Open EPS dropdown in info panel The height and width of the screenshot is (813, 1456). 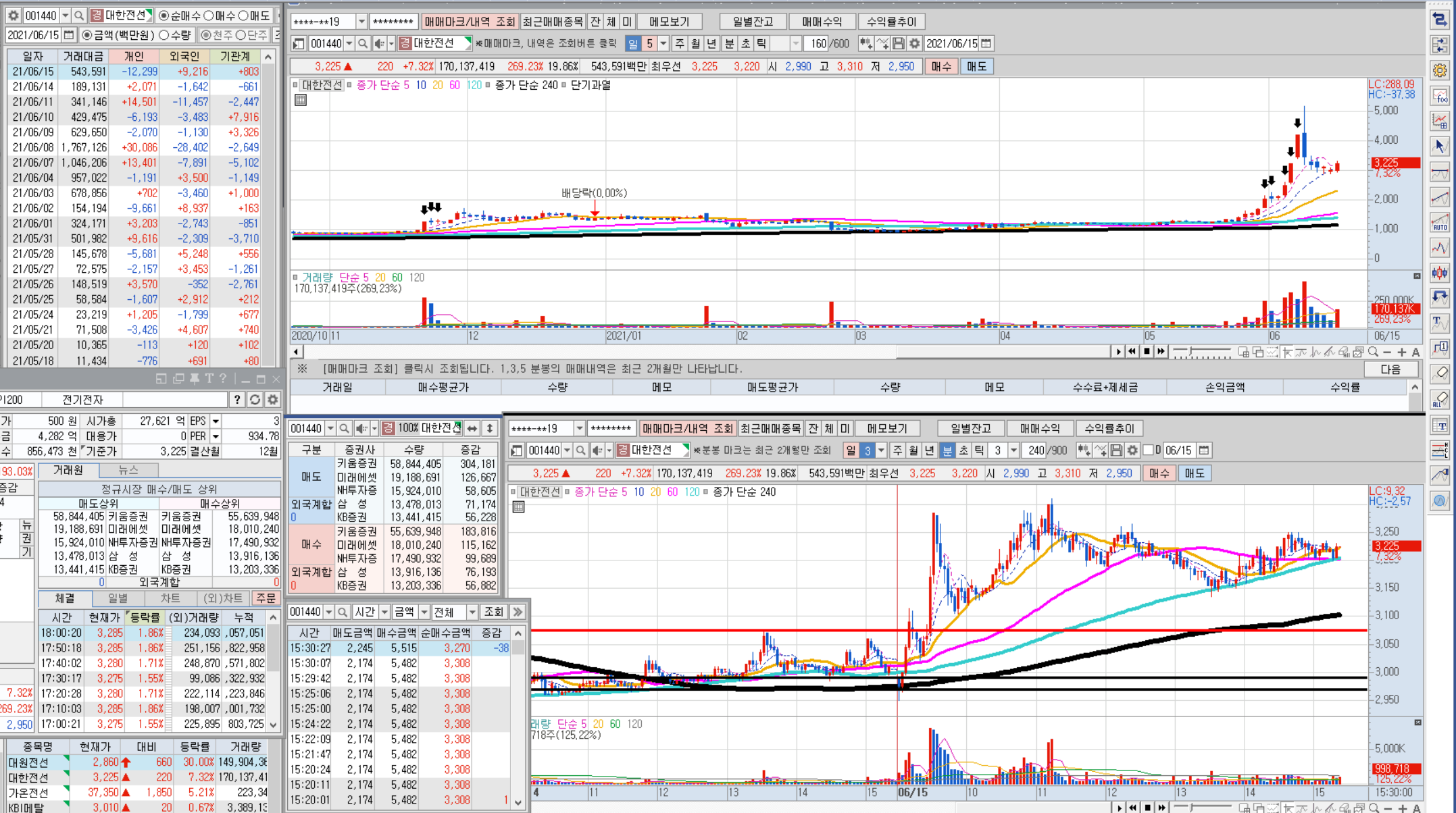click(216, 421)
